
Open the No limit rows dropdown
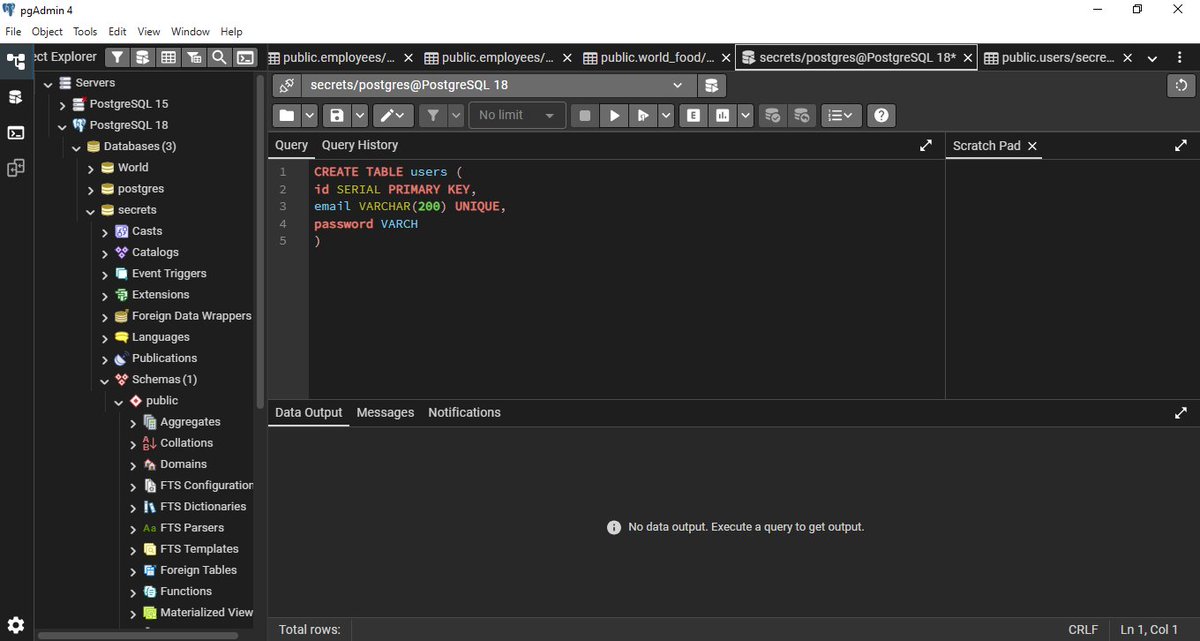[x=518, y=116]
